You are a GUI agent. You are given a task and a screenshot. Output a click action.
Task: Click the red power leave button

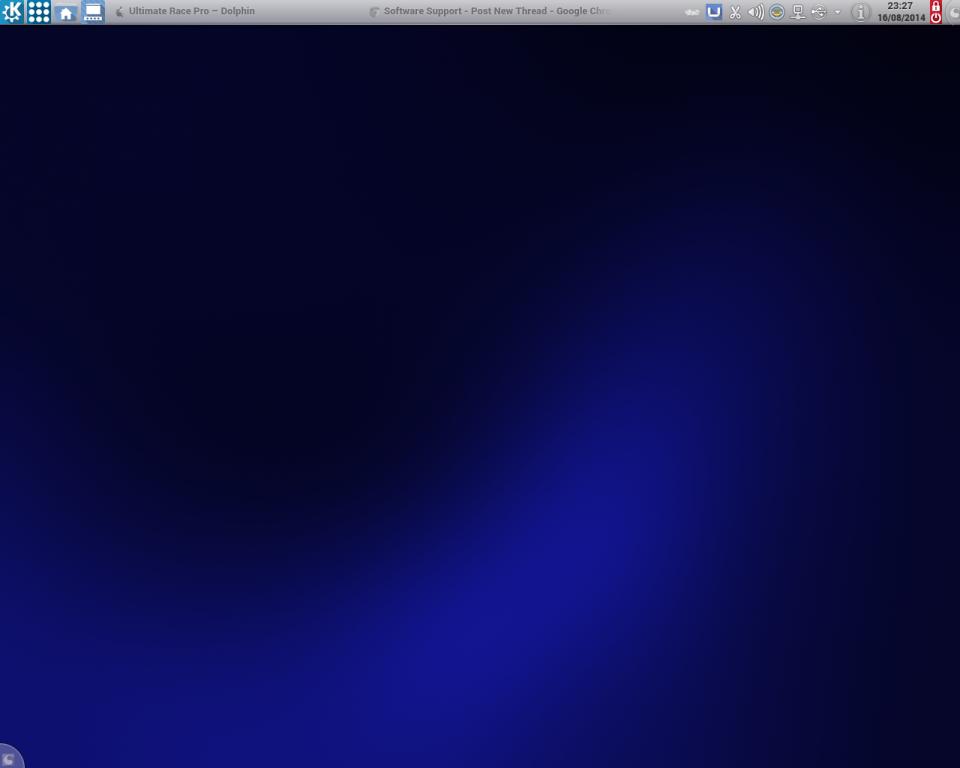click(936, 18)
